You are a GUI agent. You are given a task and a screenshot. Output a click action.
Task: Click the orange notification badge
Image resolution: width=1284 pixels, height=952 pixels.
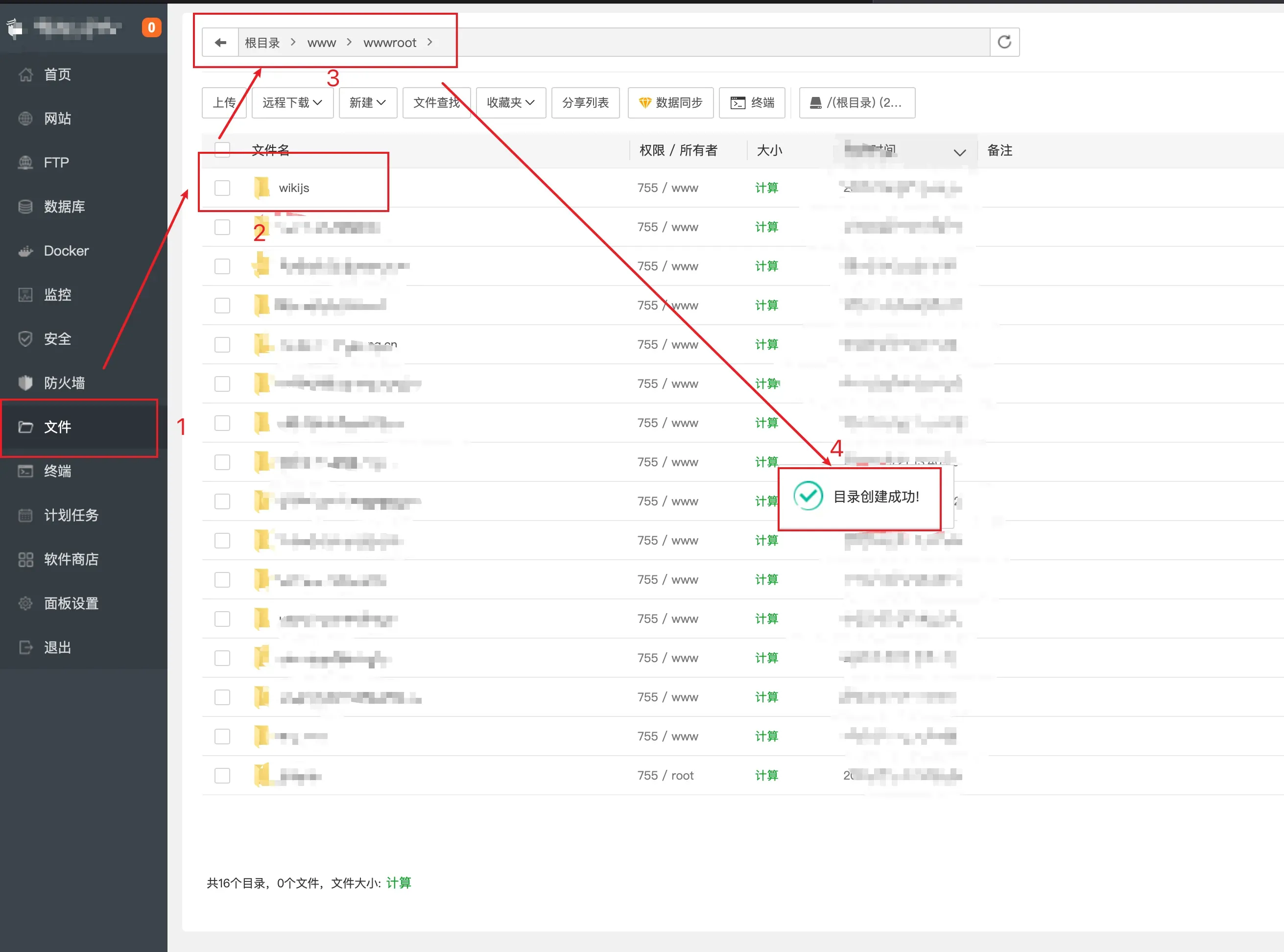tap(152, 27)
